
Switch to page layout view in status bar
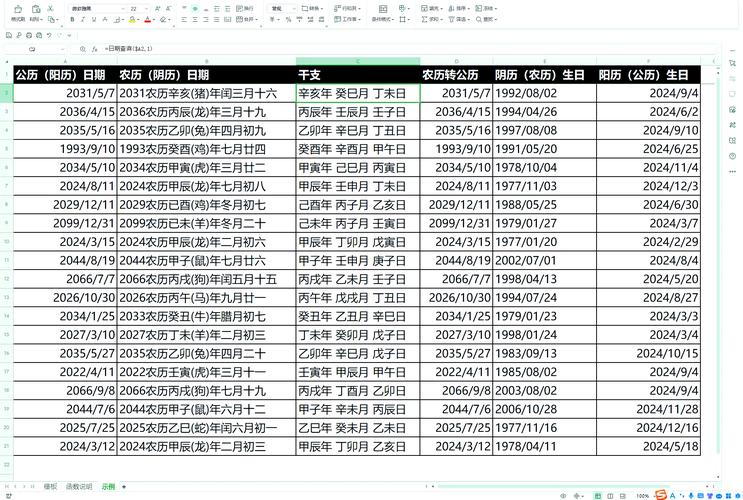[x=610, y=496]
